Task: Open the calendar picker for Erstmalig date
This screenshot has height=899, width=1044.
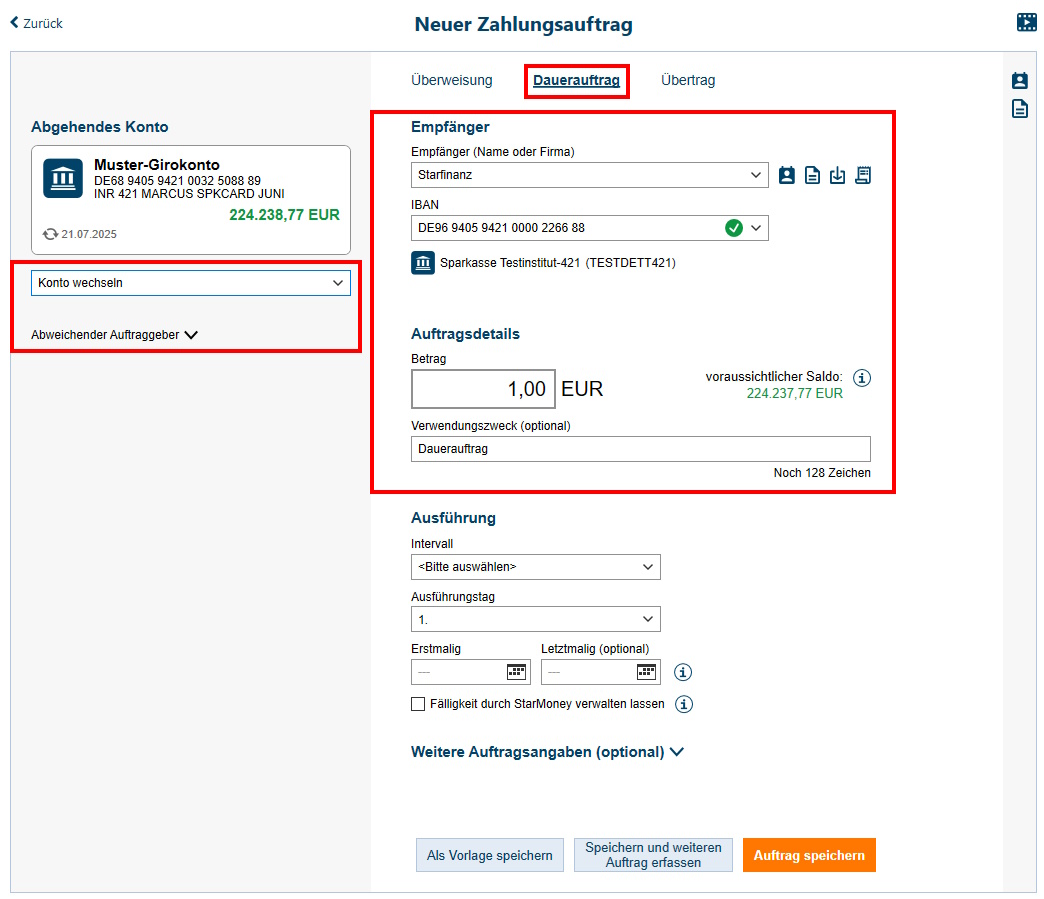Action: 516,672
